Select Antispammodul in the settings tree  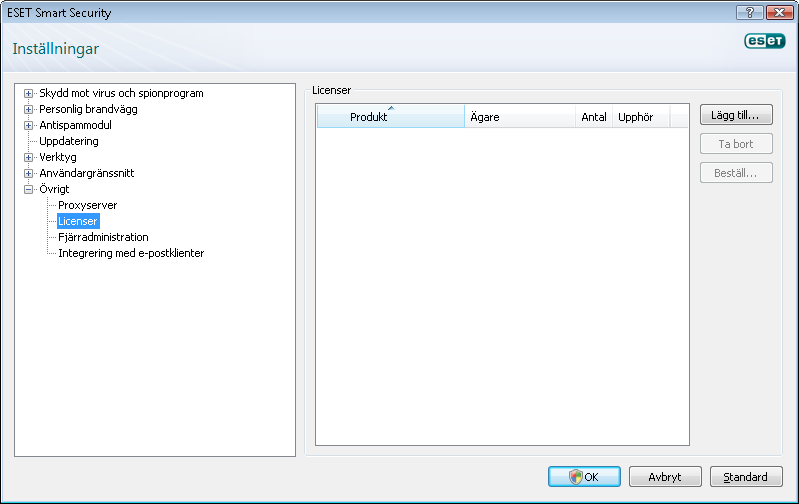click(75, 125)
